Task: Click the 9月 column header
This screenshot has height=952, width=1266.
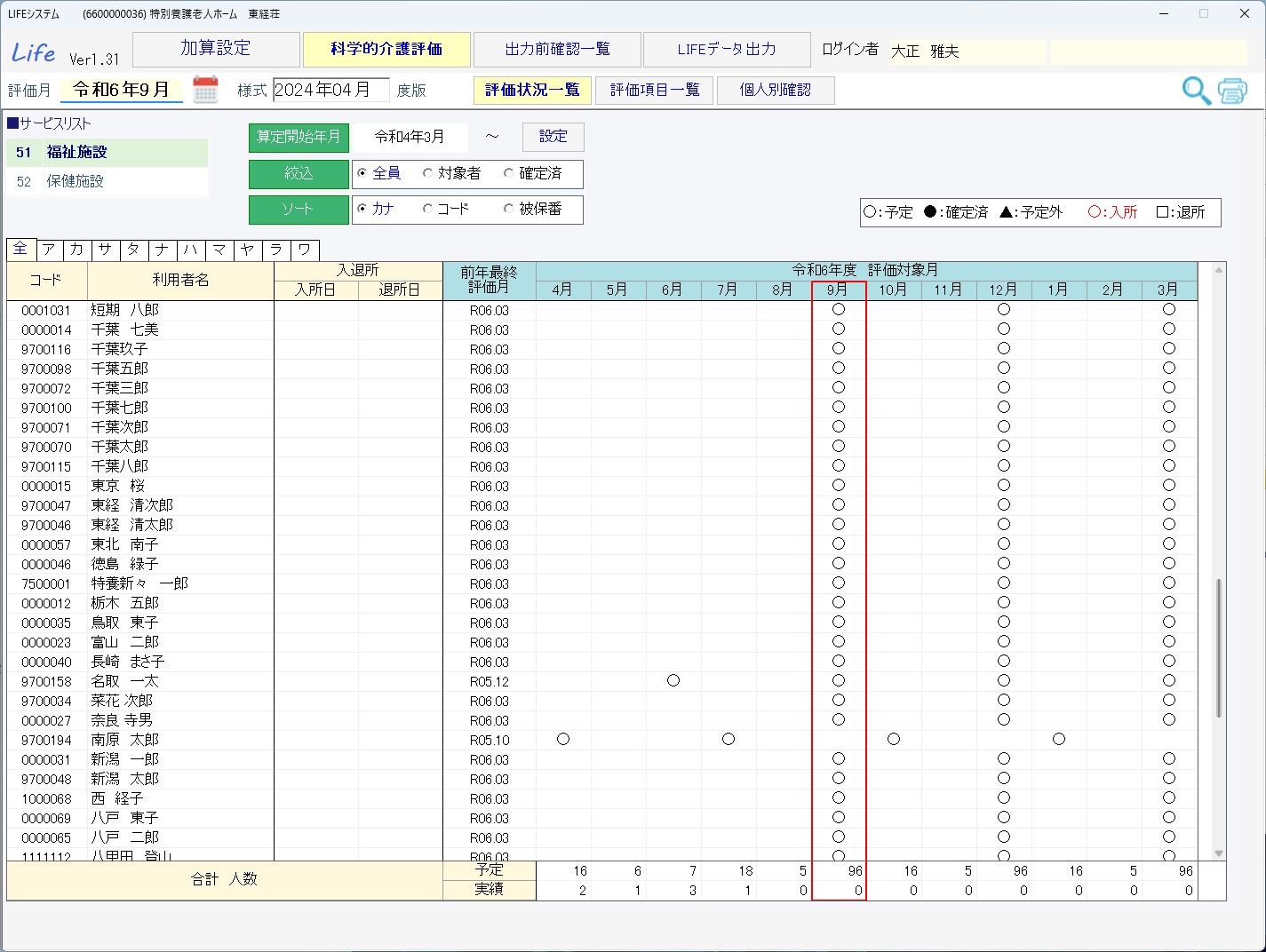Action: coord(838,290)
